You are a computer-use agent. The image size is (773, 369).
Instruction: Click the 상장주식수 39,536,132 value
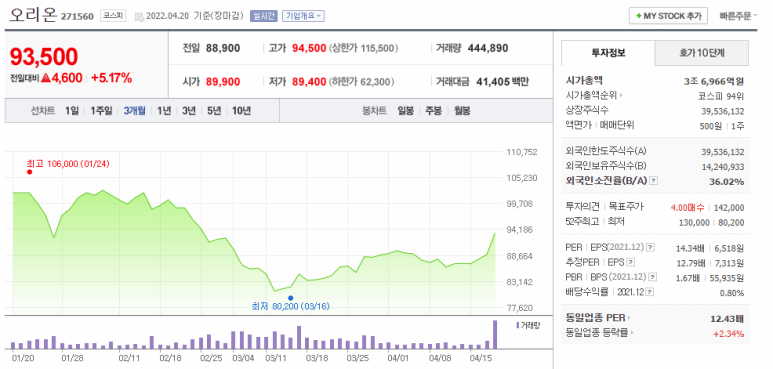click(723, 111)
